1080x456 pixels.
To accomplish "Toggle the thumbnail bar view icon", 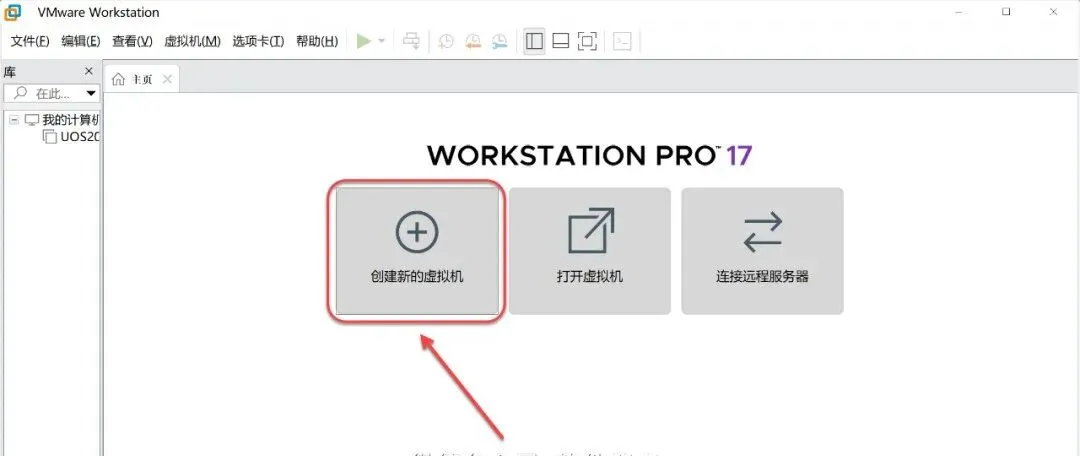I will pos(561,41).
